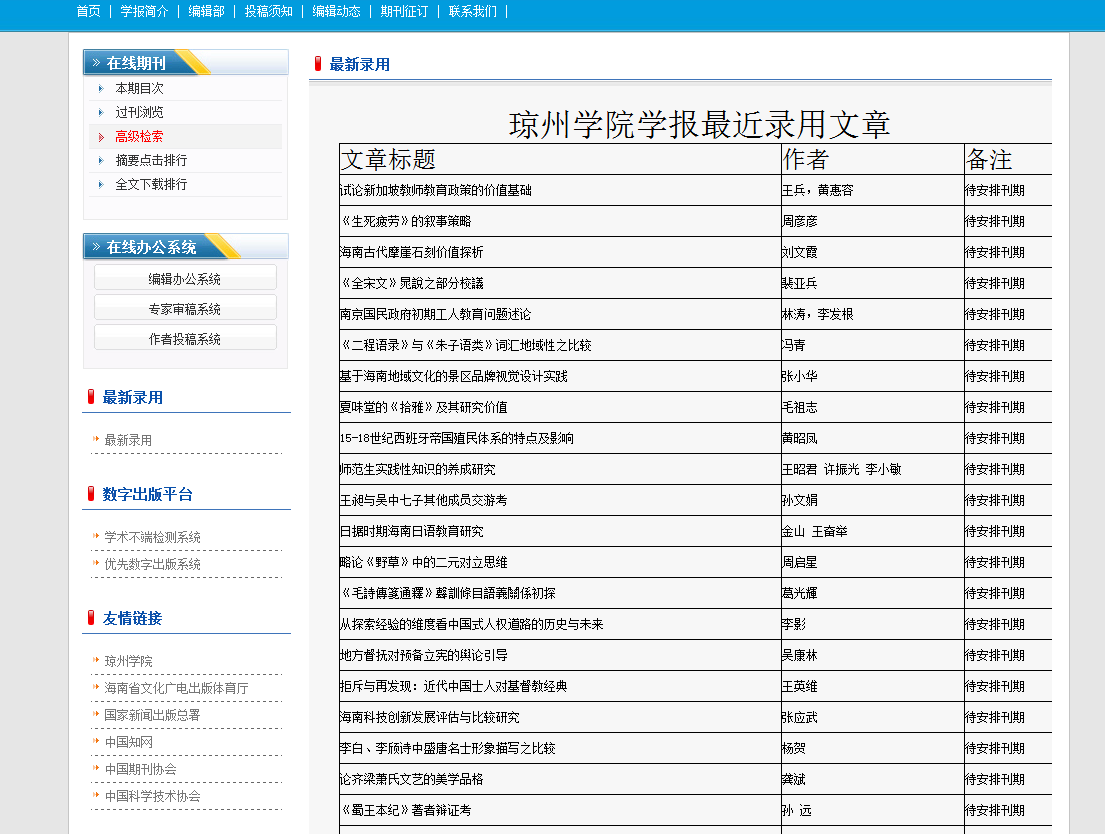Viewport: 1105px width, 834px height.
Task: Click 在线办公系统 panel header
Action: point(186,246)
